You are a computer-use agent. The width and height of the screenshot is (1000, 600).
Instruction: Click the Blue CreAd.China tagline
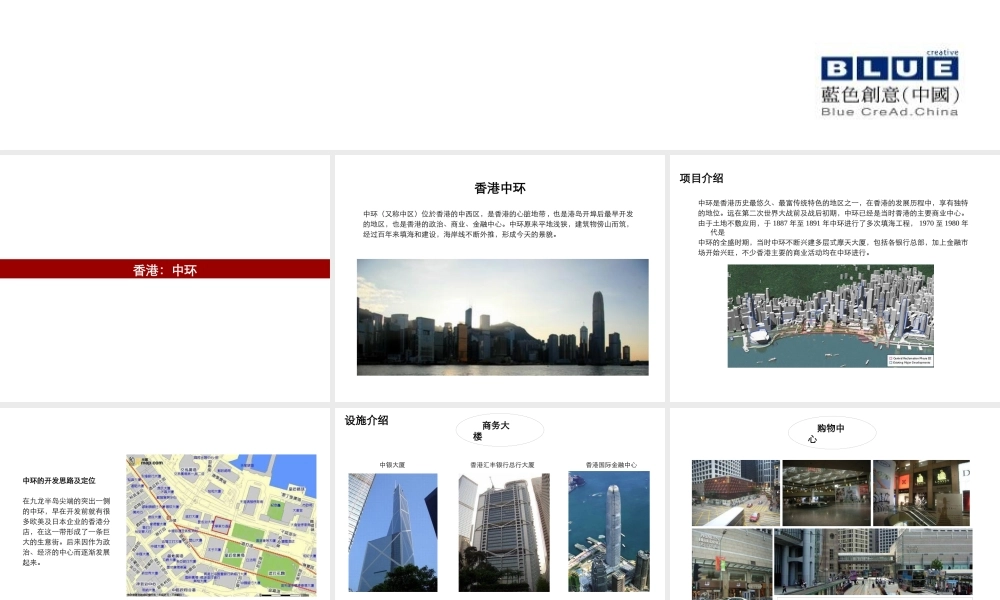click(890, 112)
